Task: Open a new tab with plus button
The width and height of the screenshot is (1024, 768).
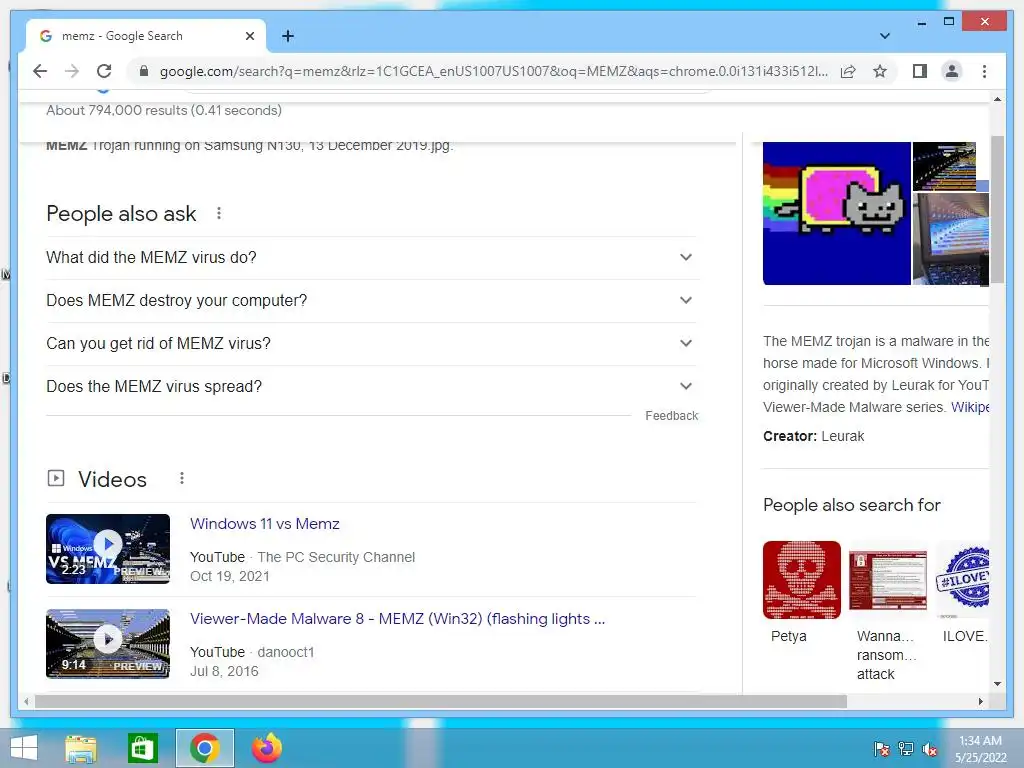Action: point(288,36)
